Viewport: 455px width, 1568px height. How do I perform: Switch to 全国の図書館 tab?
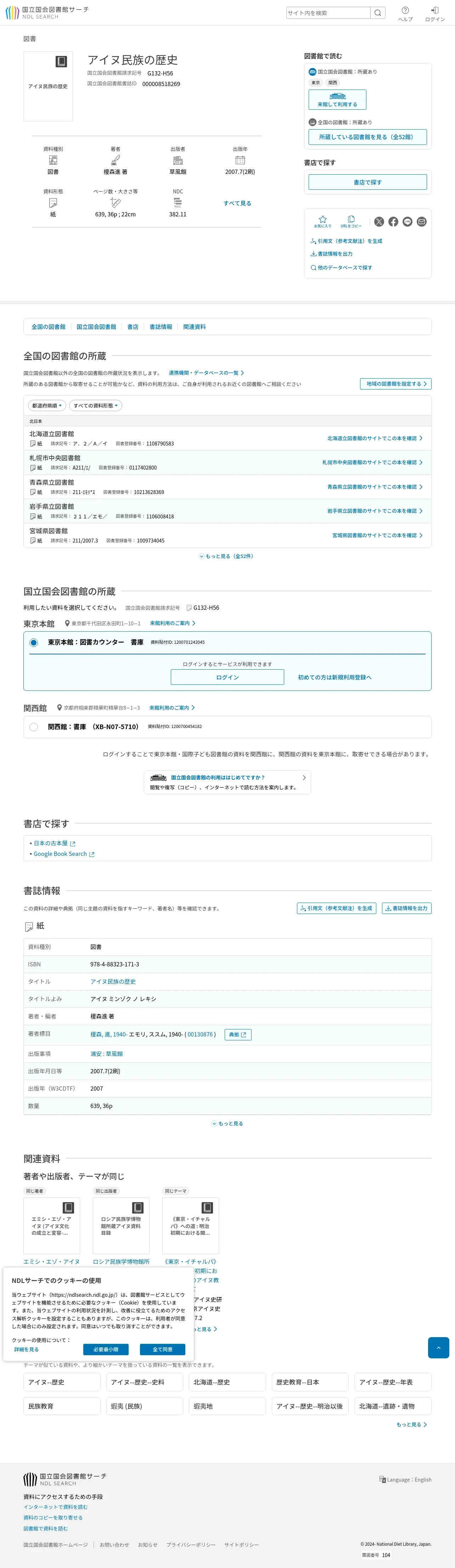(49, 327)
